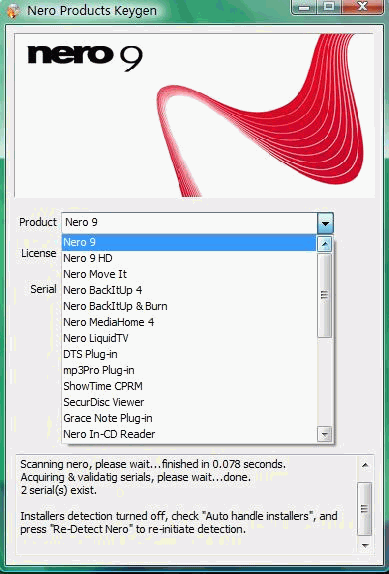Choose Nero In-CD Reader product

pos(189,434)
